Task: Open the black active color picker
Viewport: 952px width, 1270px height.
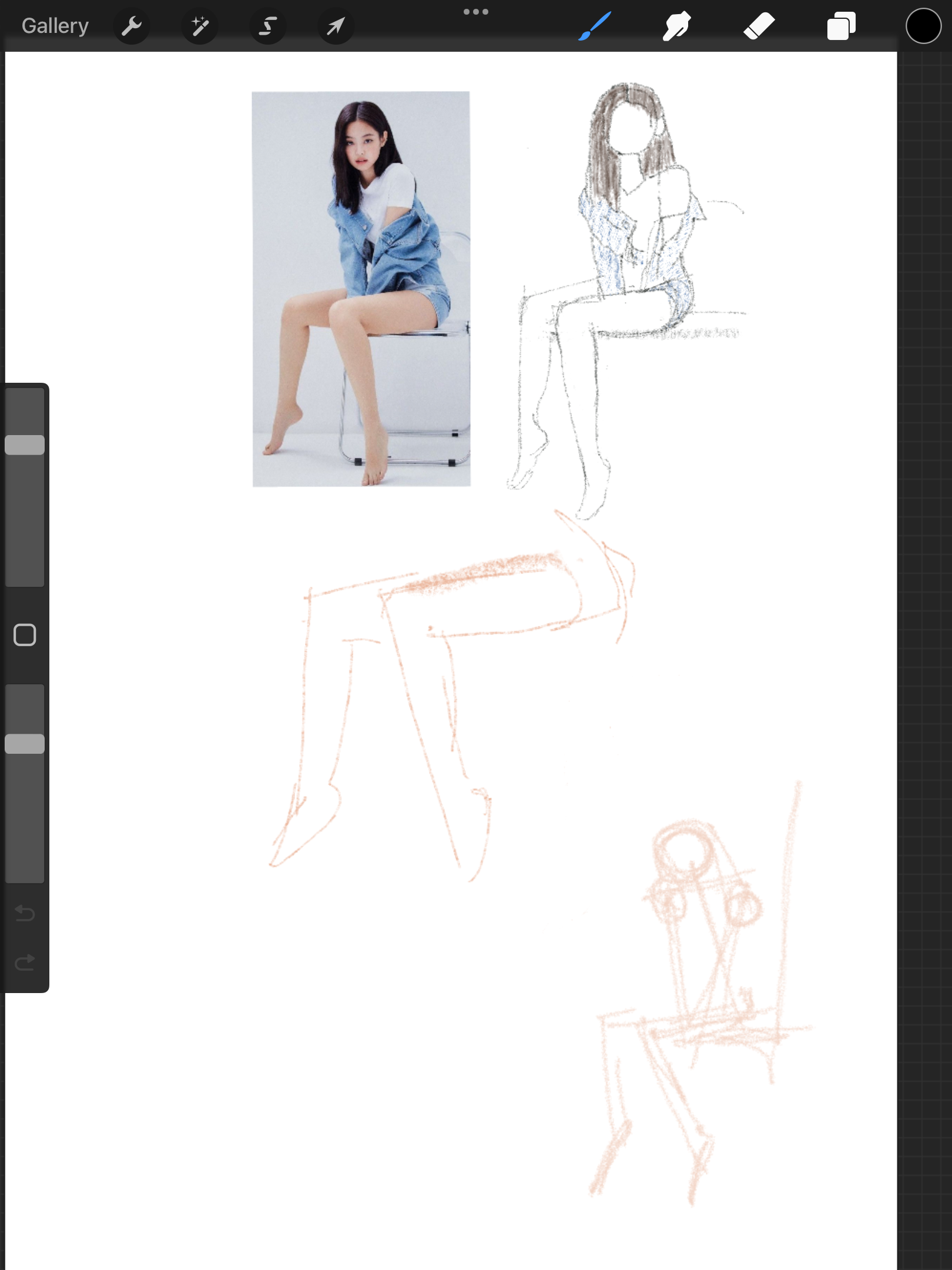Action: coord(923,26)
